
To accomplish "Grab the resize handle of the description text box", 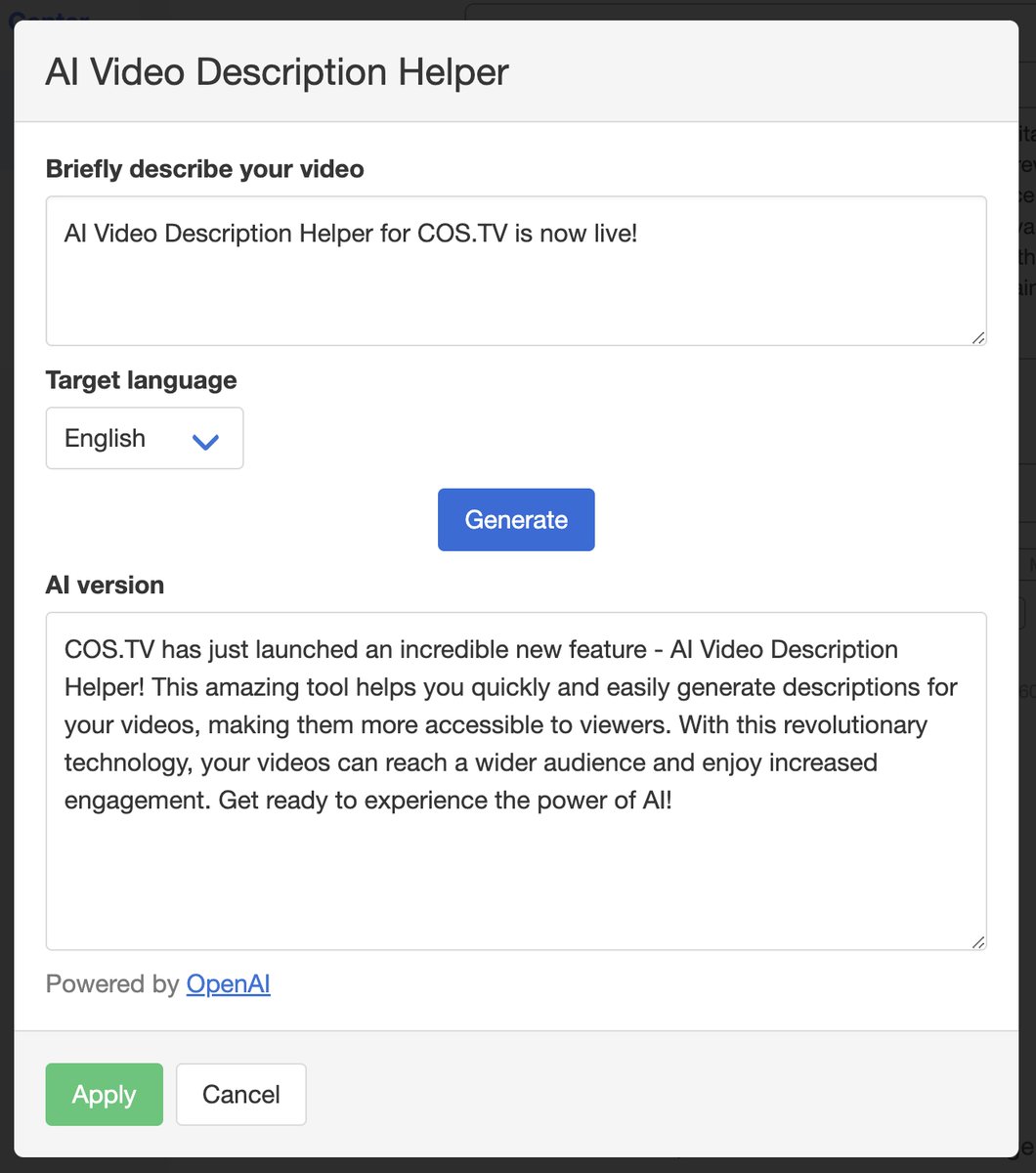I will (978, 337).
